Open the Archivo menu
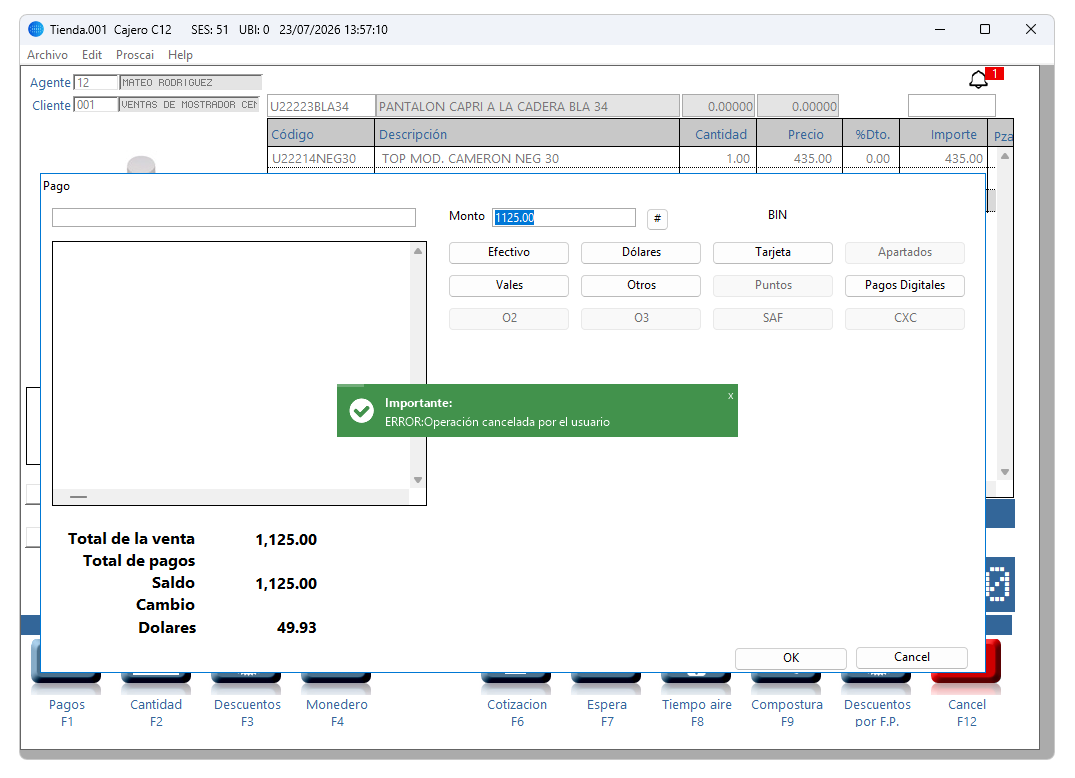Screen dimensions: 1075x778 (x=47, y=55)
